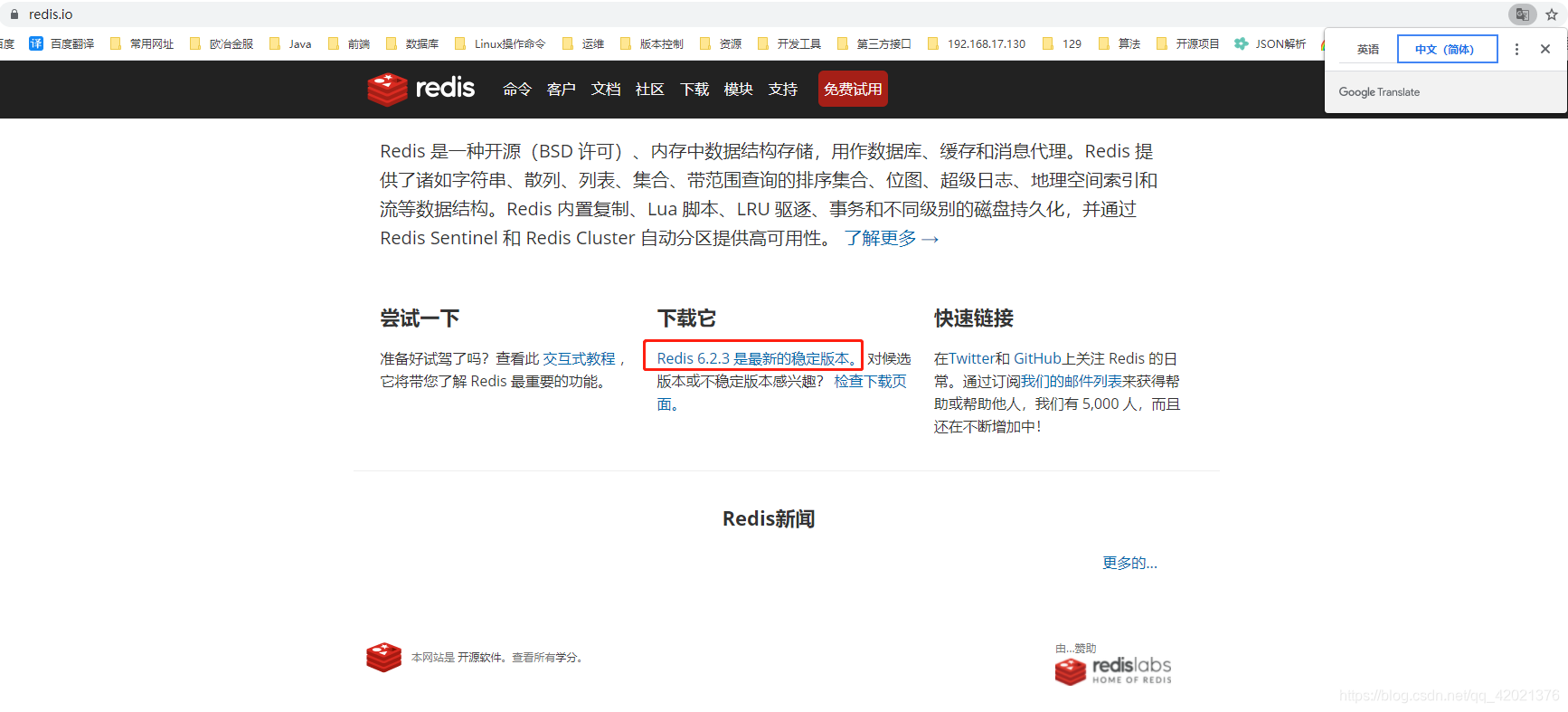Open the 资源 bookmark folder
1568x712 pixels.
click(721, 43)
